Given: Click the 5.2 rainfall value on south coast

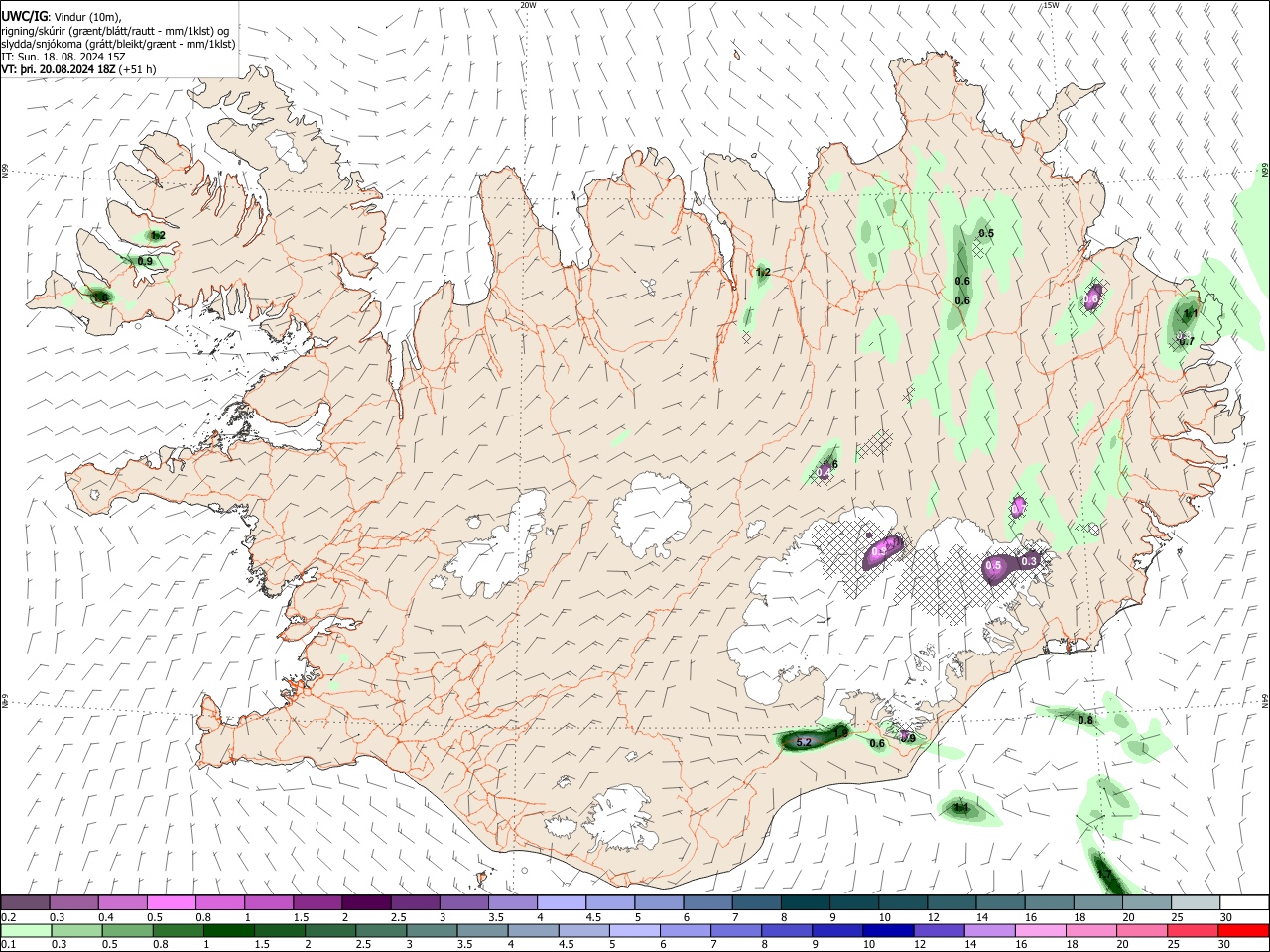Looking at the screenshot, I should point(805,742).
